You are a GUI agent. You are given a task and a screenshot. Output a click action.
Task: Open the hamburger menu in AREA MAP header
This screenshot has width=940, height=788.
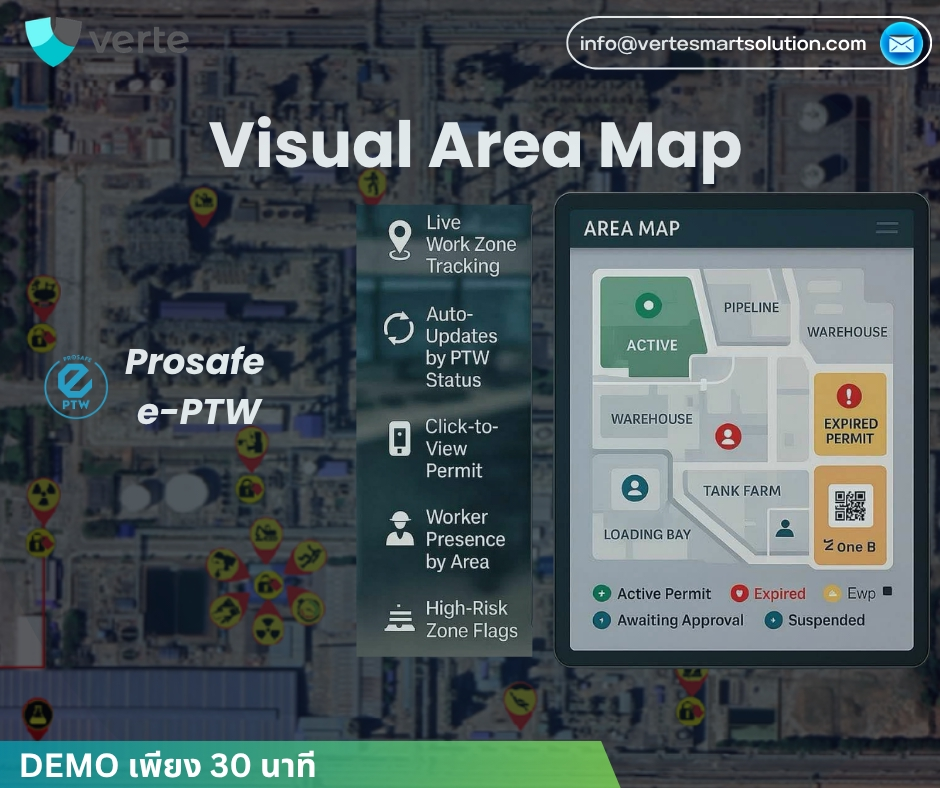click(x=887, y=227)
